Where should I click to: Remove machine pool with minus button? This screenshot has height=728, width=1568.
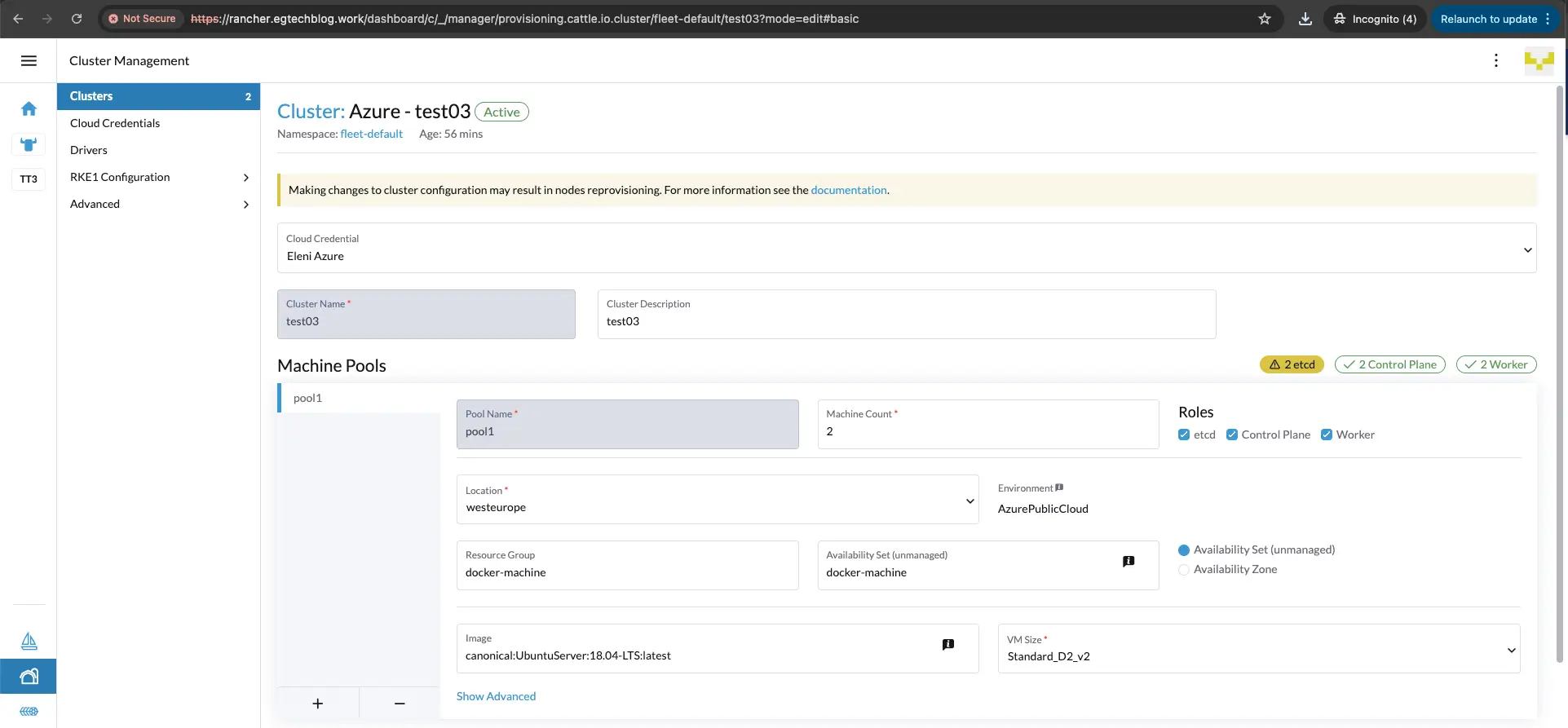pyautogui.click(x=400, y=704)
